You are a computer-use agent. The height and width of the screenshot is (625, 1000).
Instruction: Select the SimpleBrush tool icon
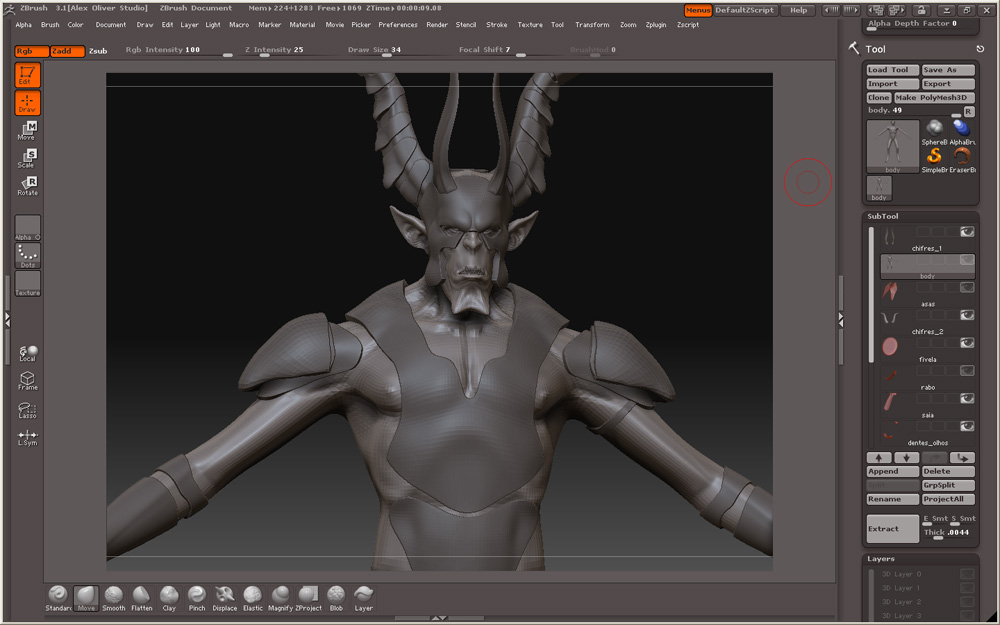[x=934, y=160]
